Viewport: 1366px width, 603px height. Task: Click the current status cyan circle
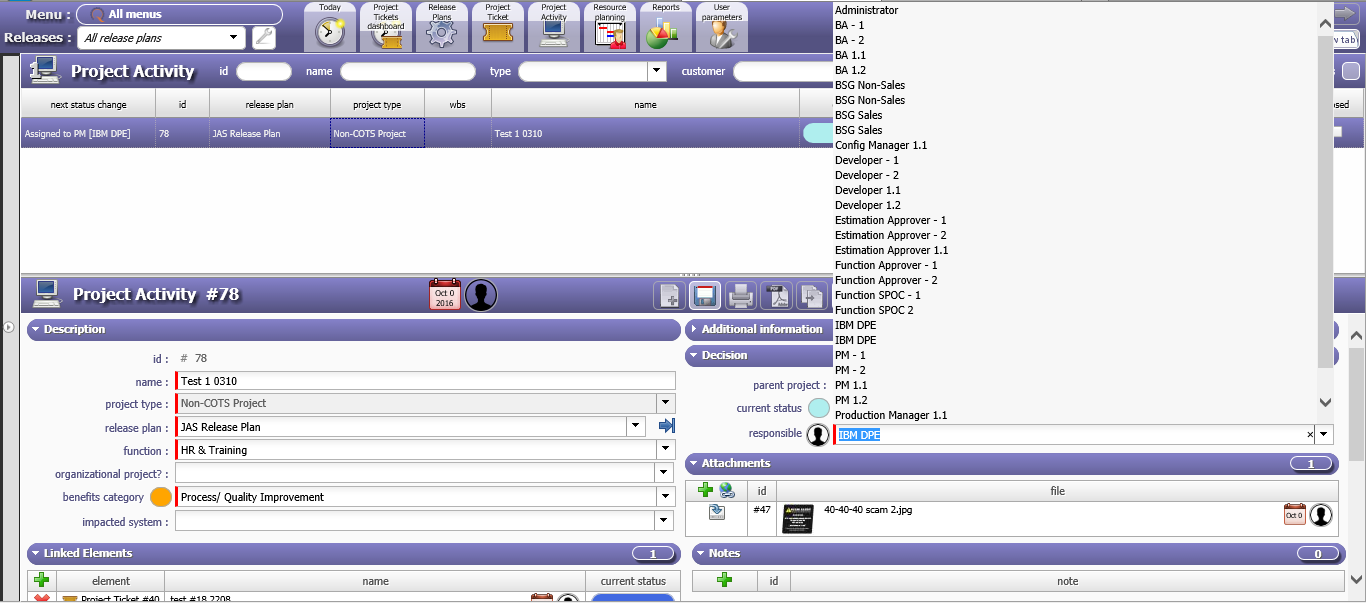(819, 408)
